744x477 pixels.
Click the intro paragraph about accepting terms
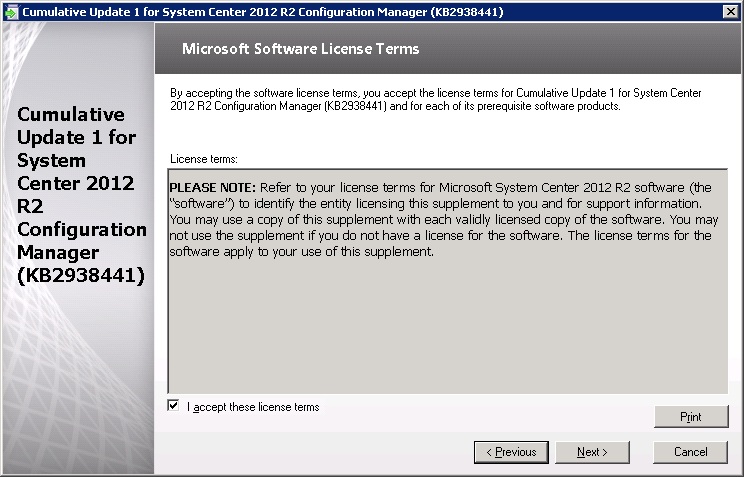pyautogui.click(x=435, y=99)
